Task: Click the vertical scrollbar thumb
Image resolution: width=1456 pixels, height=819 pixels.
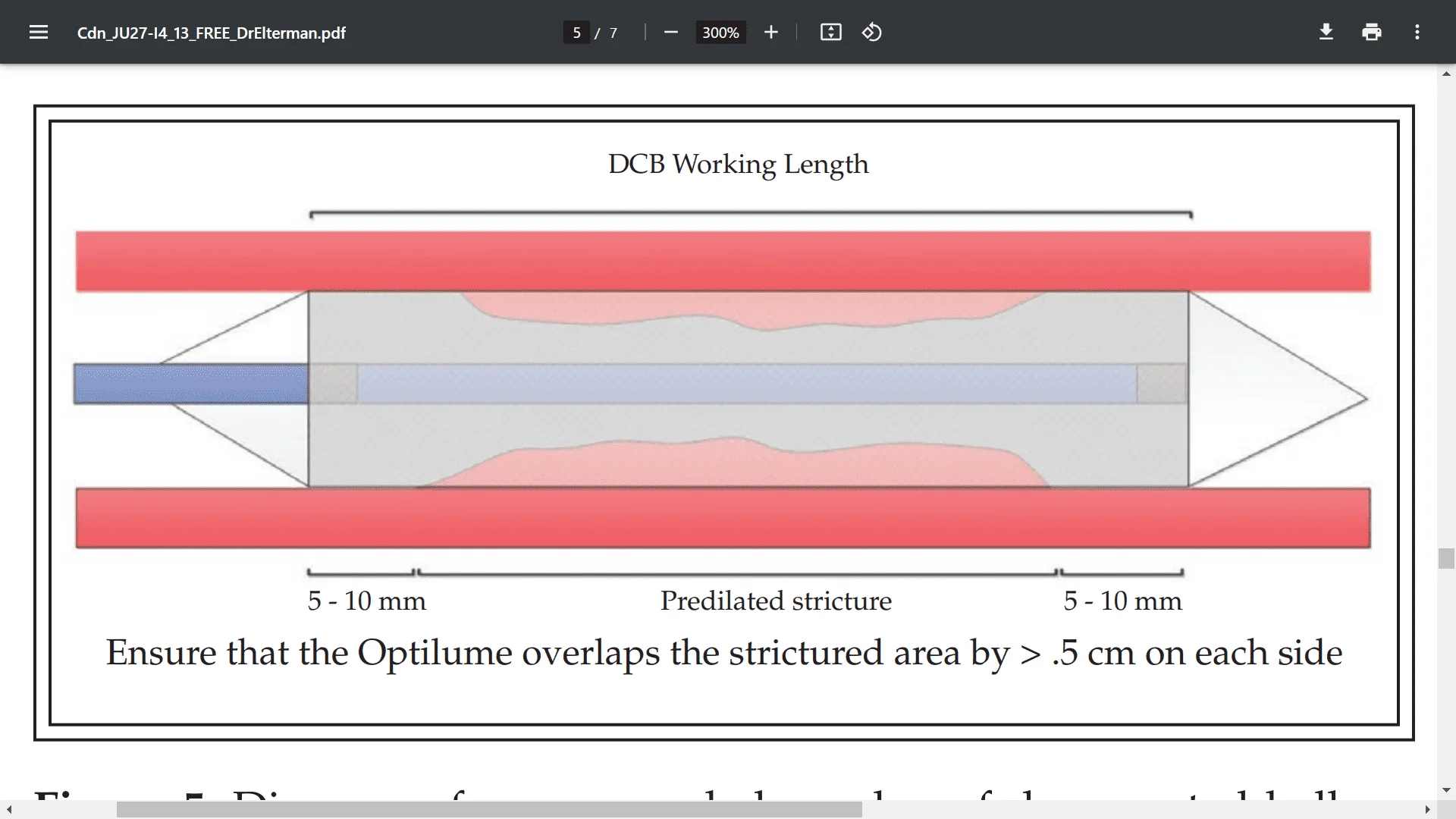Action: pos(1446,558)
